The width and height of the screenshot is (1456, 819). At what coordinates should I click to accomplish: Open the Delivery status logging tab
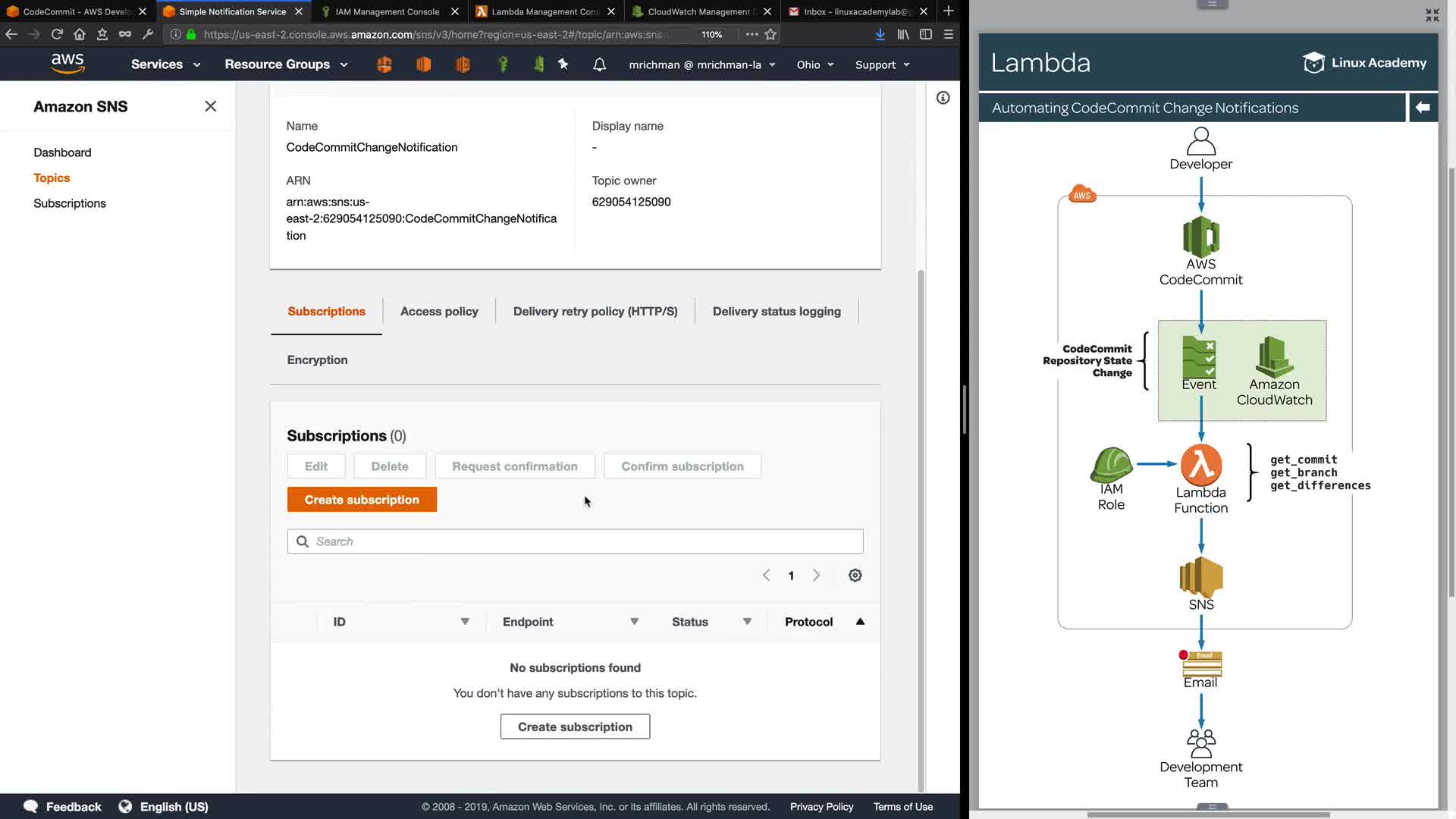(776, 312)
